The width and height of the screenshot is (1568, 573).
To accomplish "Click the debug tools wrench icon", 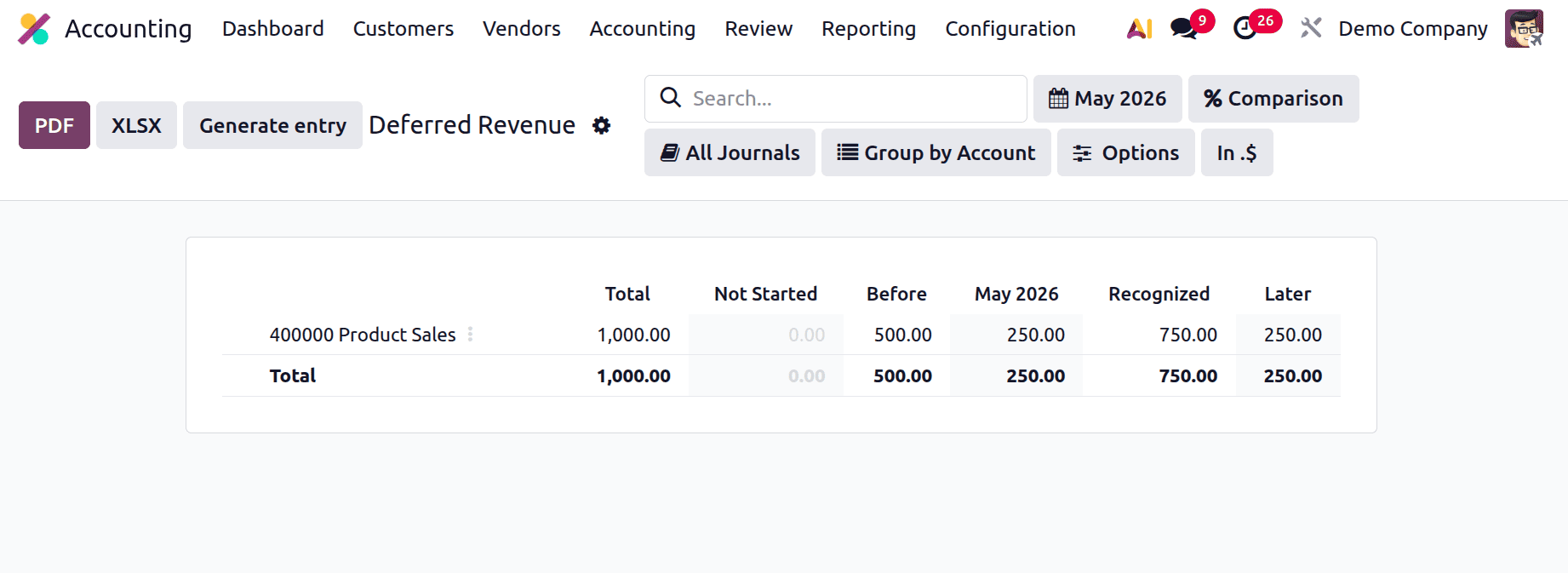I will 1311,29.
